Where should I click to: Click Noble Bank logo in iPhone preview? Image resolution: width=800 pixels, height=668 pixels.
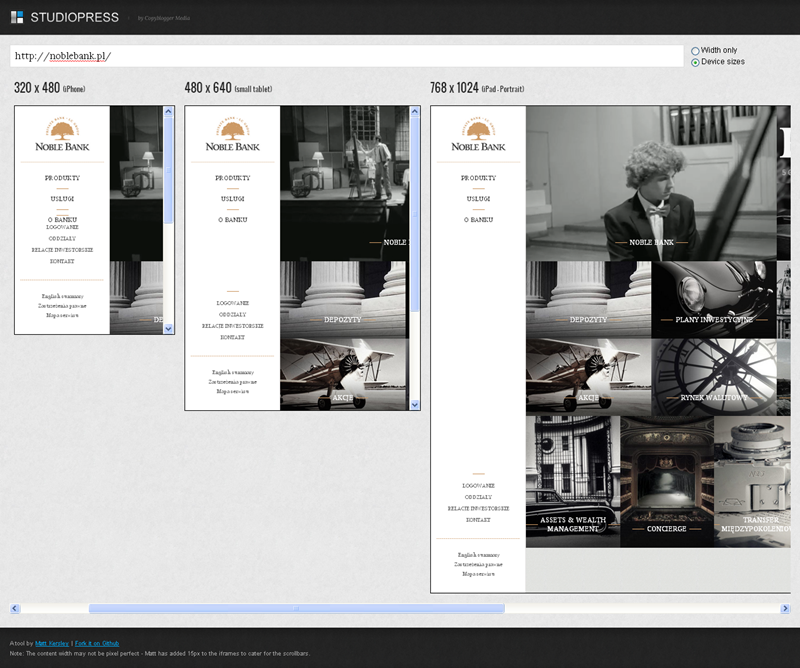(62, 134)
